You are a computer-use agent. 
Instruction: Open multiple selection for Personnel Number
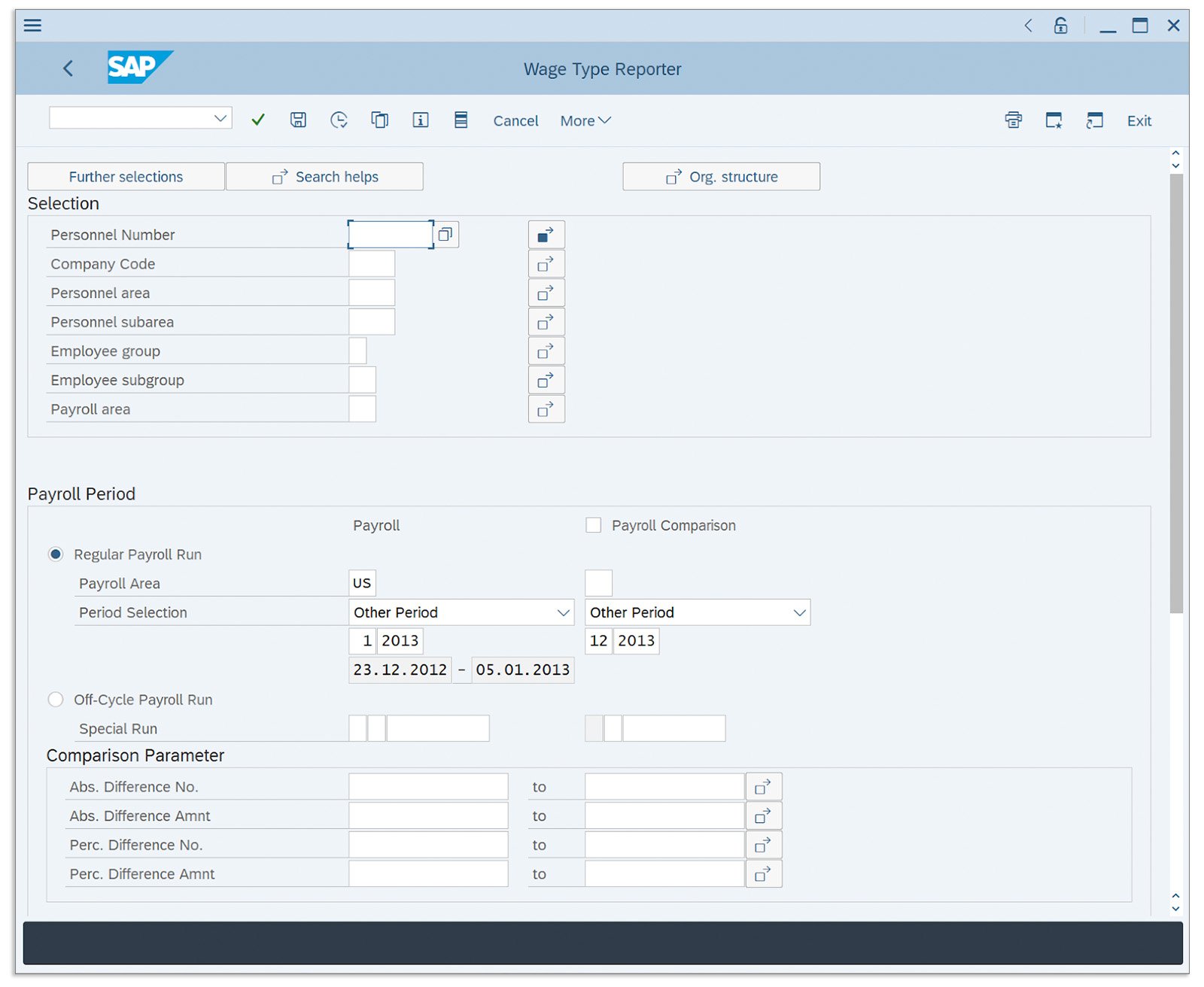pyautogui.click(x=545, y=234)
